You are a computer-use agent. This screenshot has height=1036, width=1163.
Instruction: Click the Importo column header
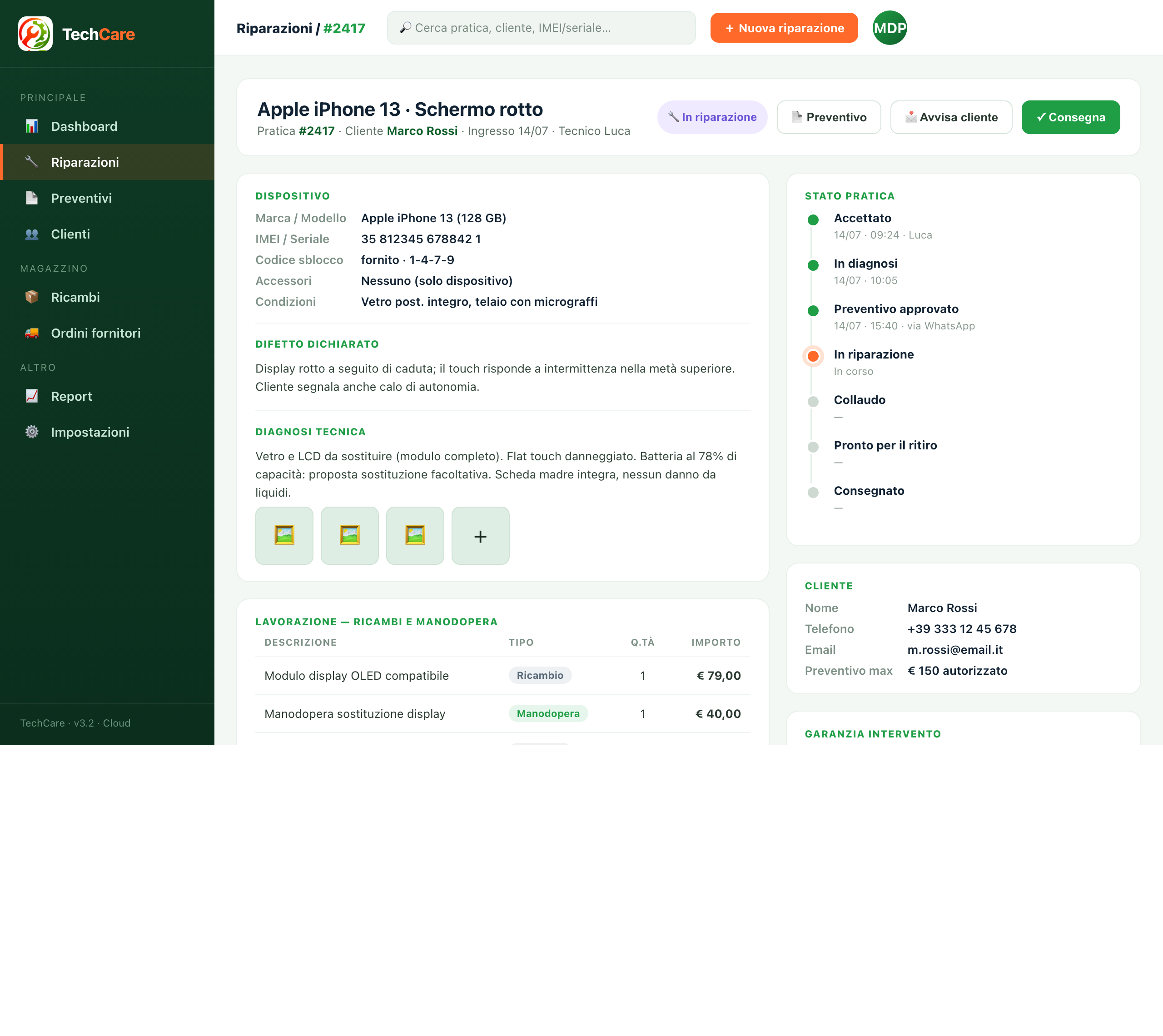coord(716,643)
